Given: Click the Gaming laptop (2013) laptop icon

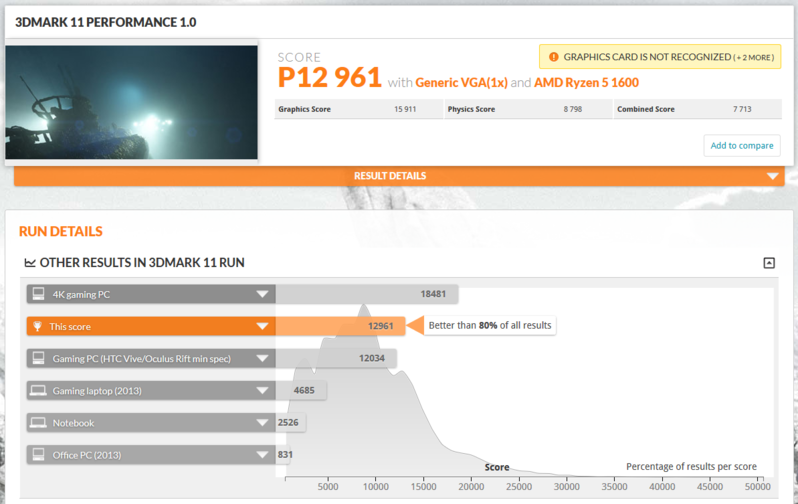Looking at the screenshot, I should coord(39,390).
